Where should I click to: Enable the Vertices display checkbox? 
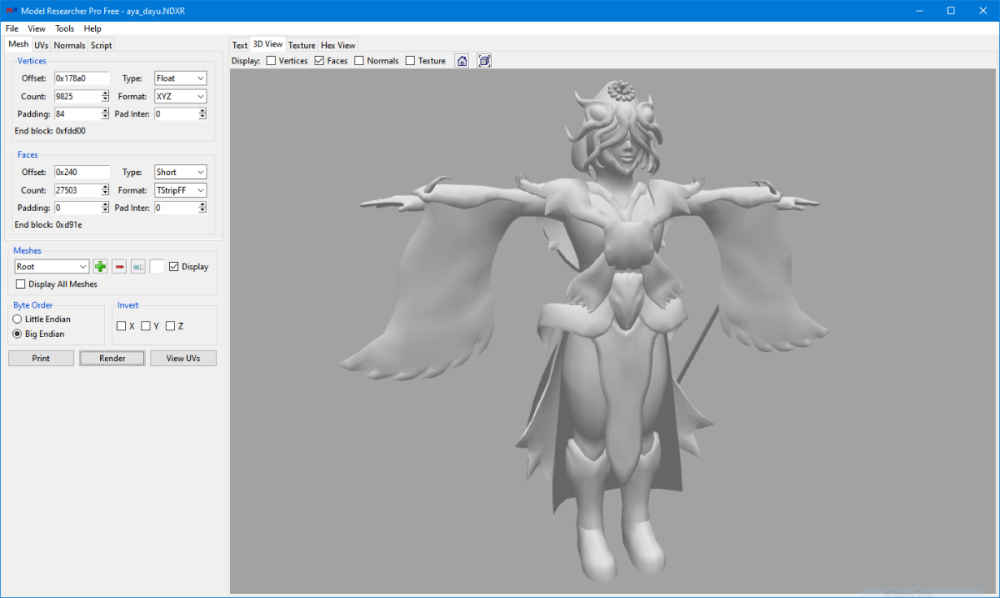pyautogui.click(x=272, y=61)
